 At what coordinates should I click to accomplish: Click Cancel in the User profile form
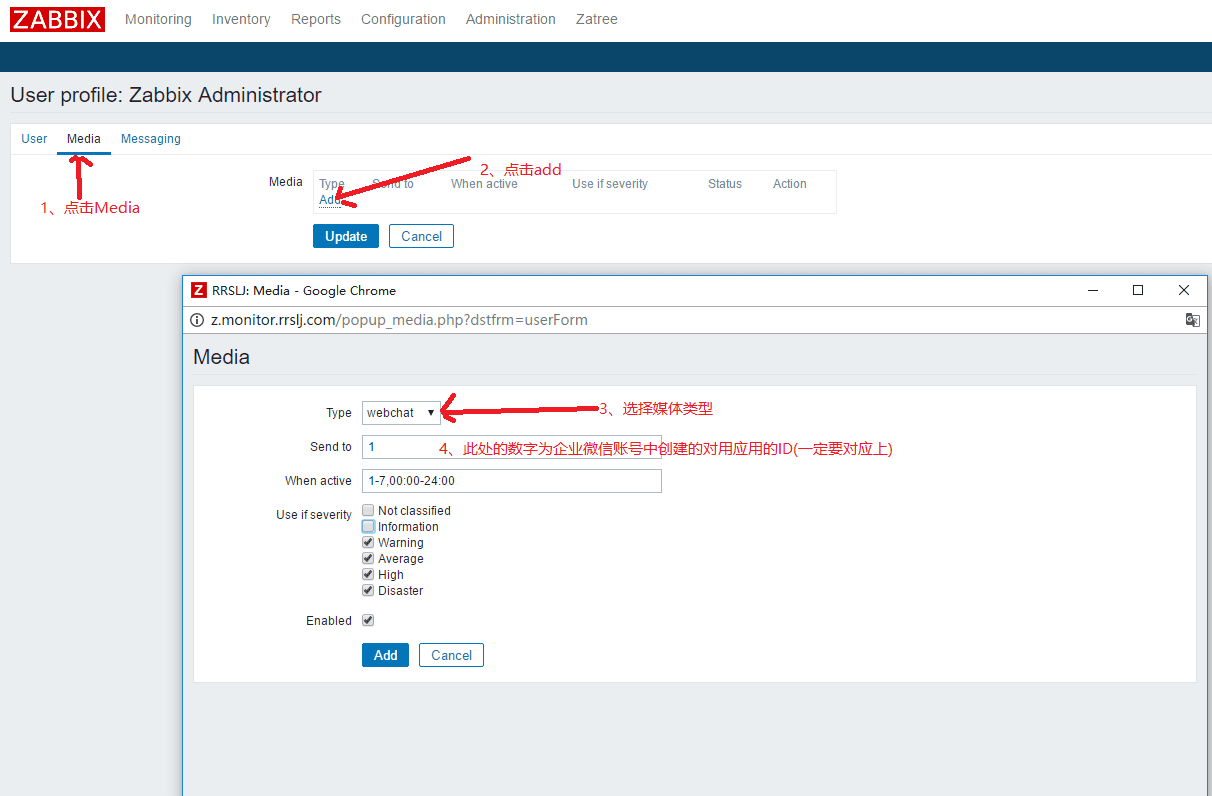(x=421, y=236)
